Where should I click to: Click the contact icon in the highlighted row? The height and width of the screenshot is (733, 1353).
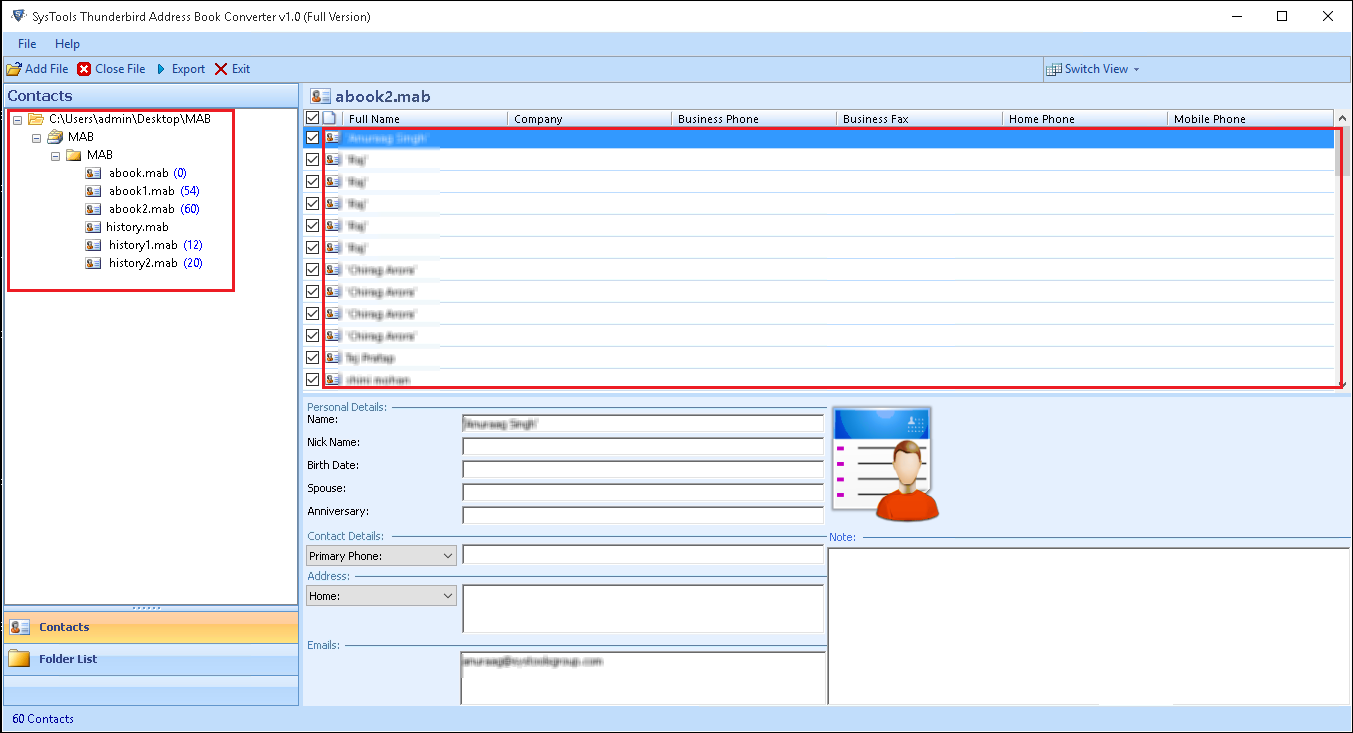coord(333,138)
